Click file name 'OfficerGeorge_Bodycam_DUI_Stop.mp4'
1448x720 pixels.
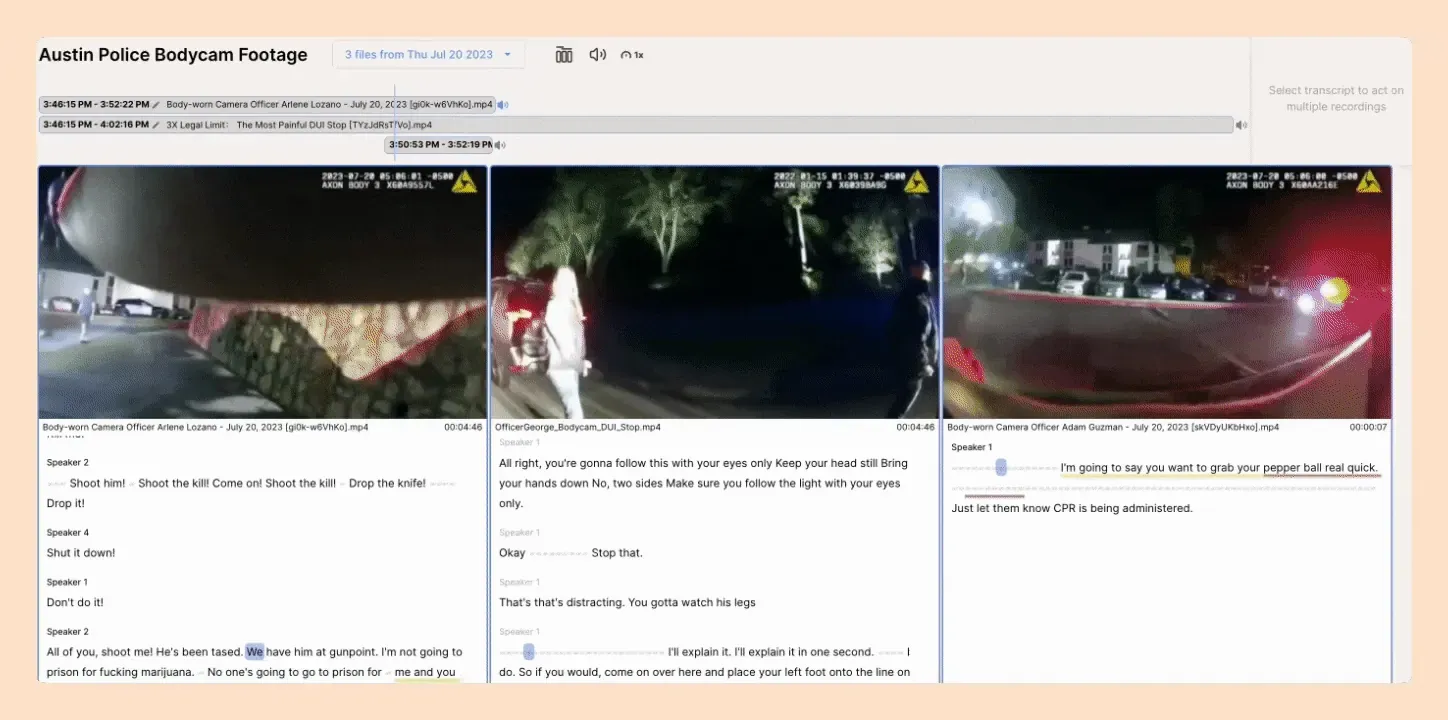click(x=578, y=427)
